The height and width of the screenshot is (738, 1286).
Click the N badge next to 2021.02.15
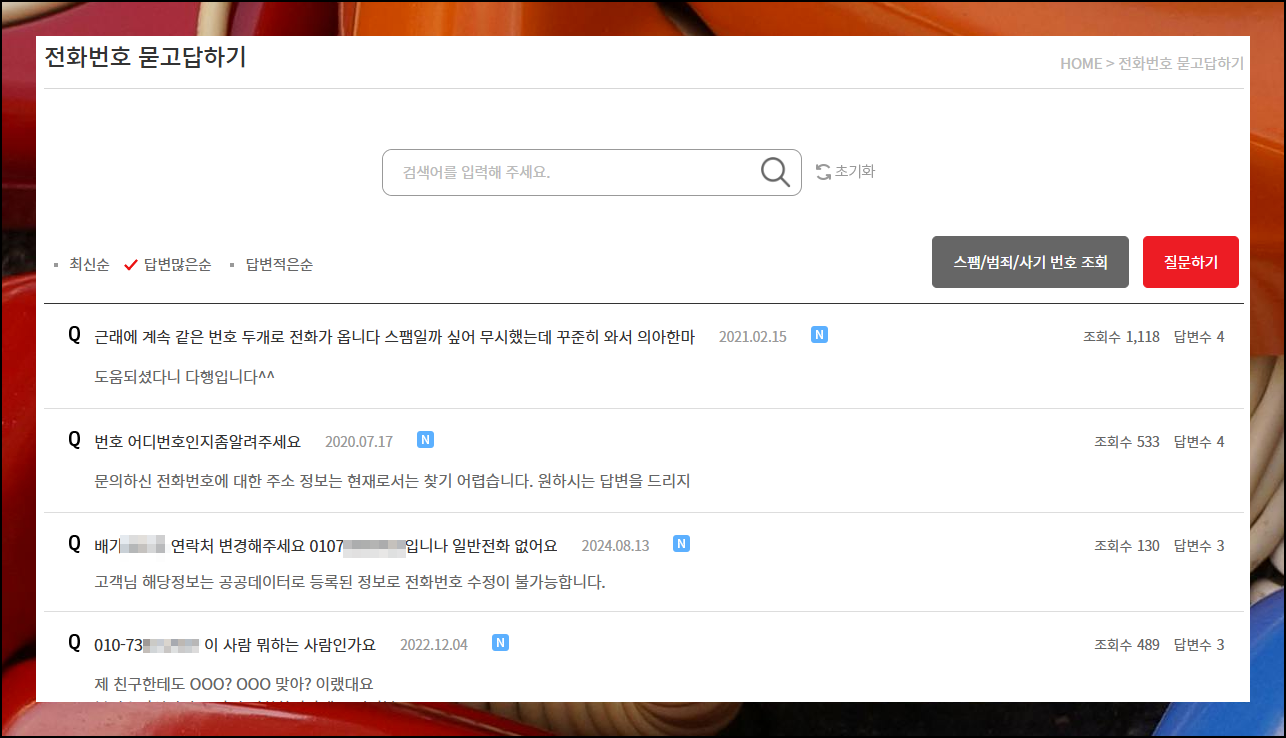(x=819, y=335)
